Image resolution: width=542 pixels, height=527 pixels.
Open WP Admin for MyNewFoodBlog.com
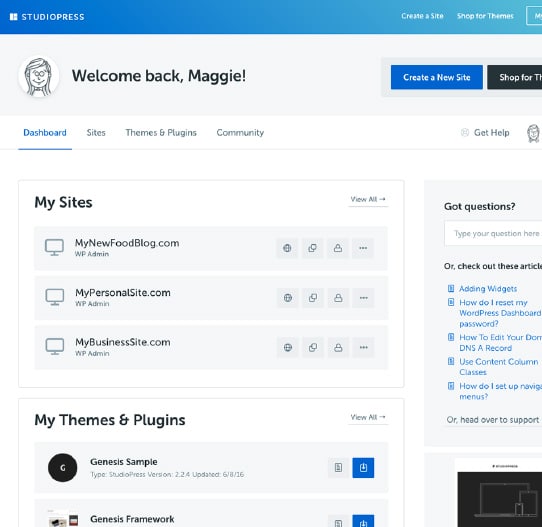pos(92,254)
